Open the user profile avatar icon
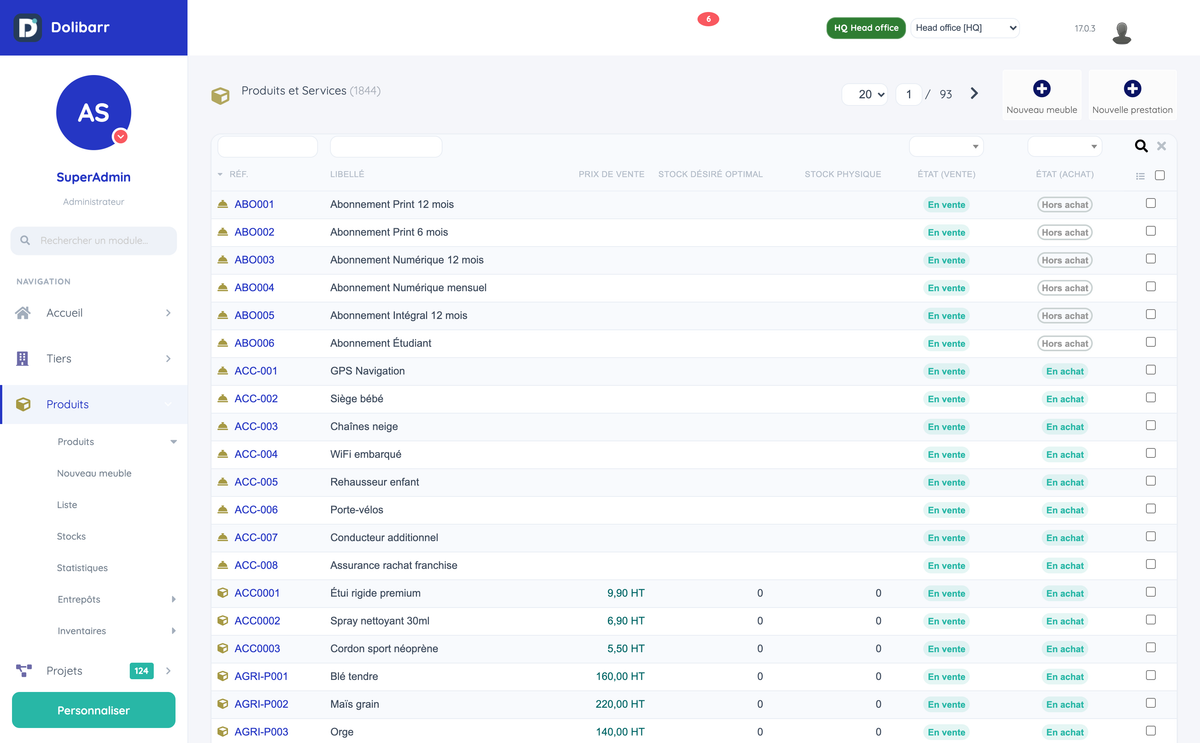Viewport: 1200px width, 743px height. coord(1122,32)
